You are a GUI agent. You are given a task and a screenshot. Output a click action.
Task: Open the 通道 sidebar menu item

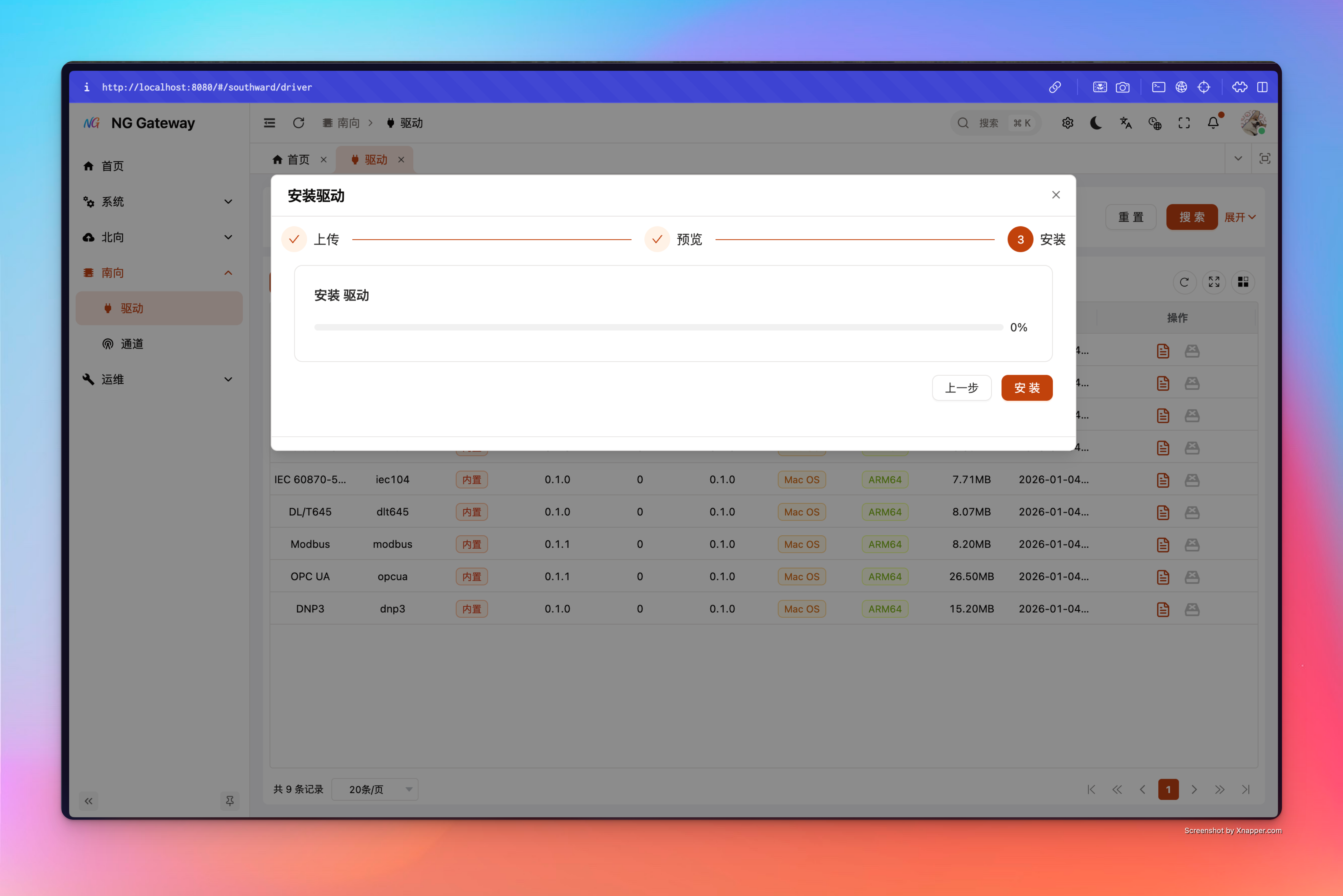132,344
